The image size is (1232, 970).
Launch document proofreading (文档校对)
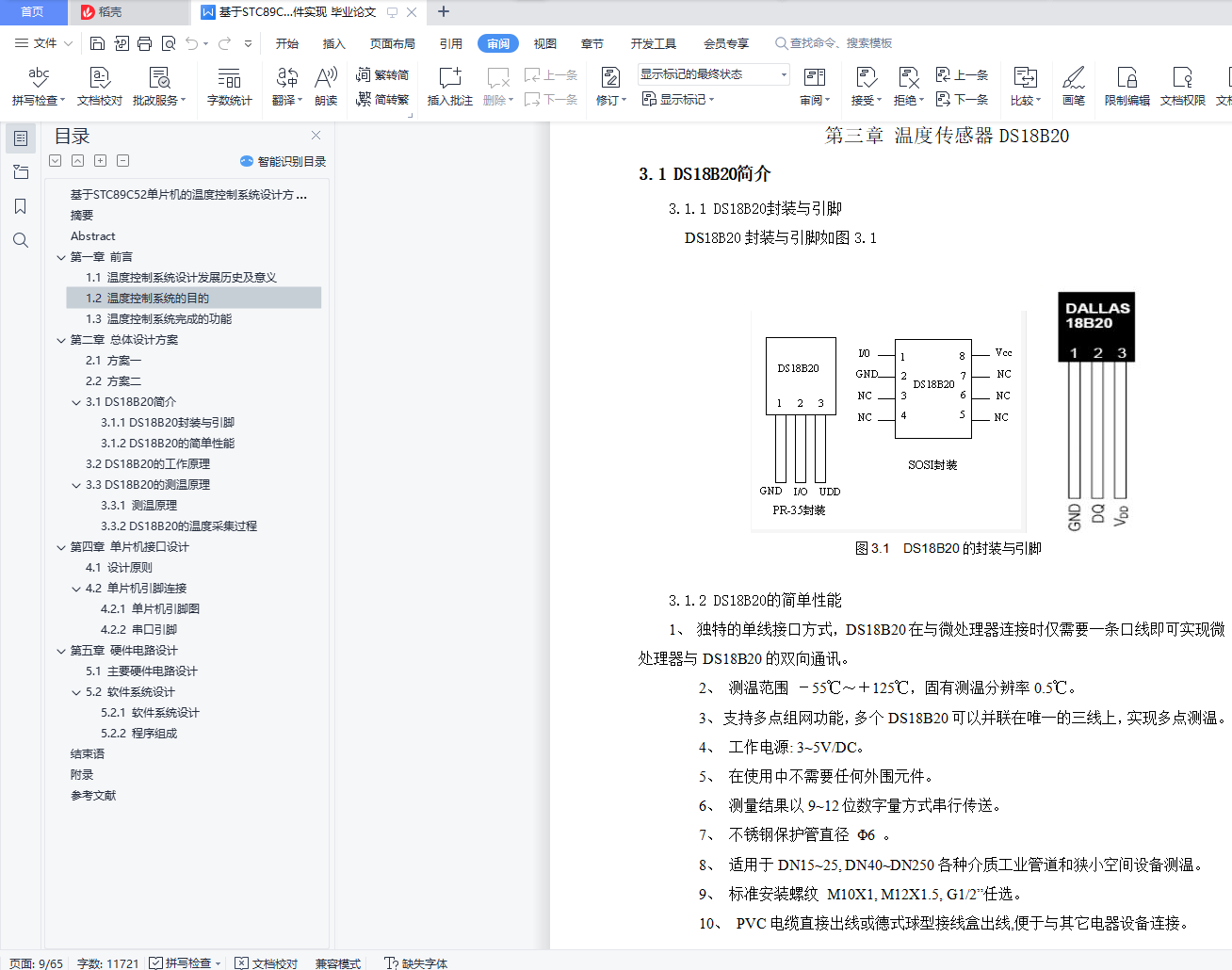tap(100, 85)
